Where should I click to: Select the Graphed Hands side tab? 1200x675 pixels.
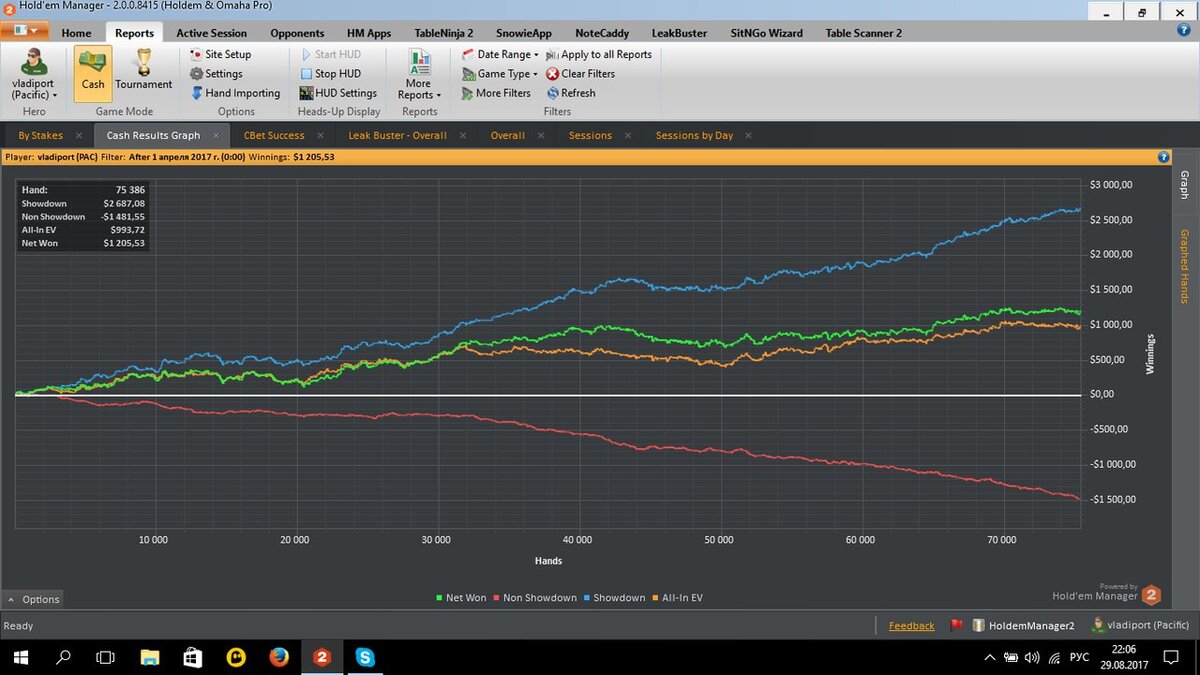pyautogui.click(x=1184, y=266)
